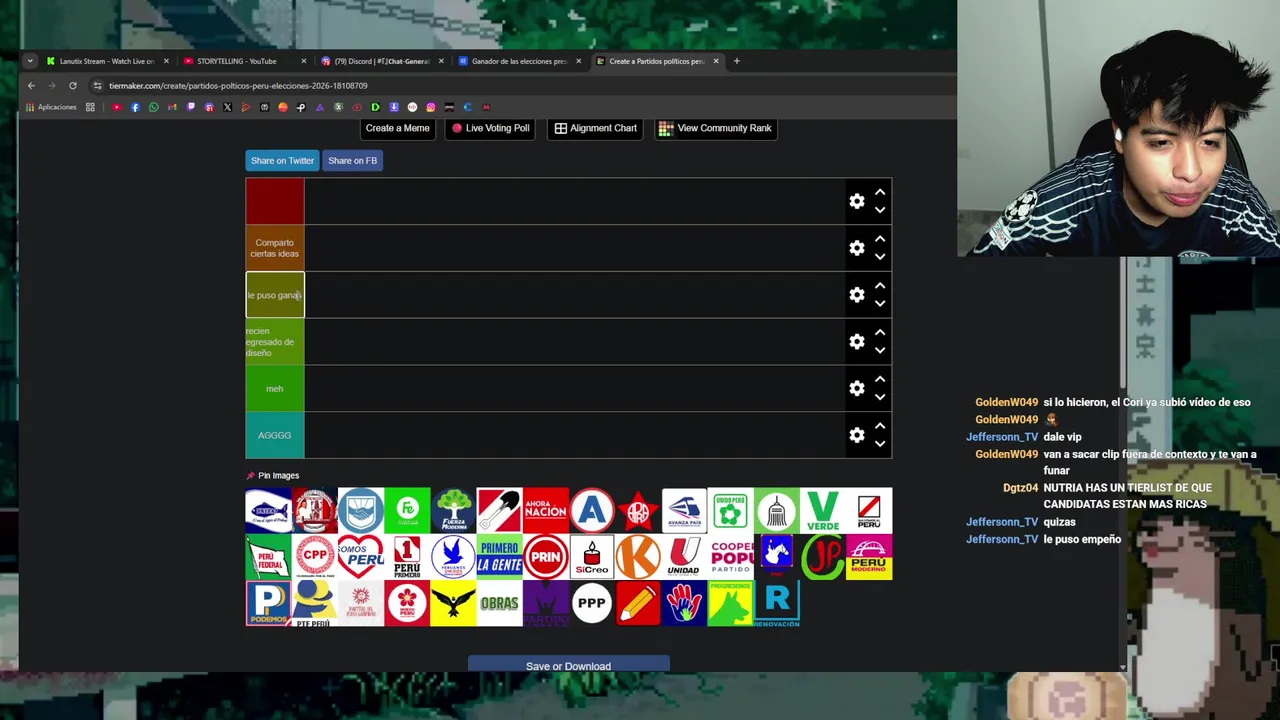Select the Podemos P logo
1280x720 pixels.
[x=268, y=604]
